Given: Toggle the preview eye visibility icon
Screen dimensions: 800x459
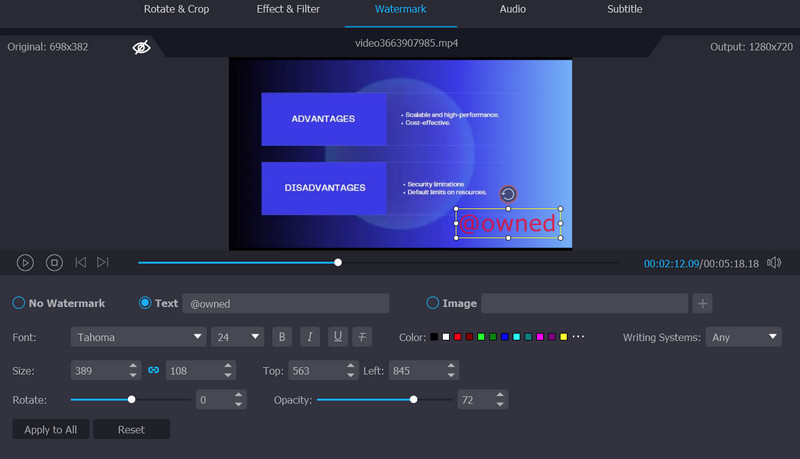Looking at the screenshot, I should point(141,47).
